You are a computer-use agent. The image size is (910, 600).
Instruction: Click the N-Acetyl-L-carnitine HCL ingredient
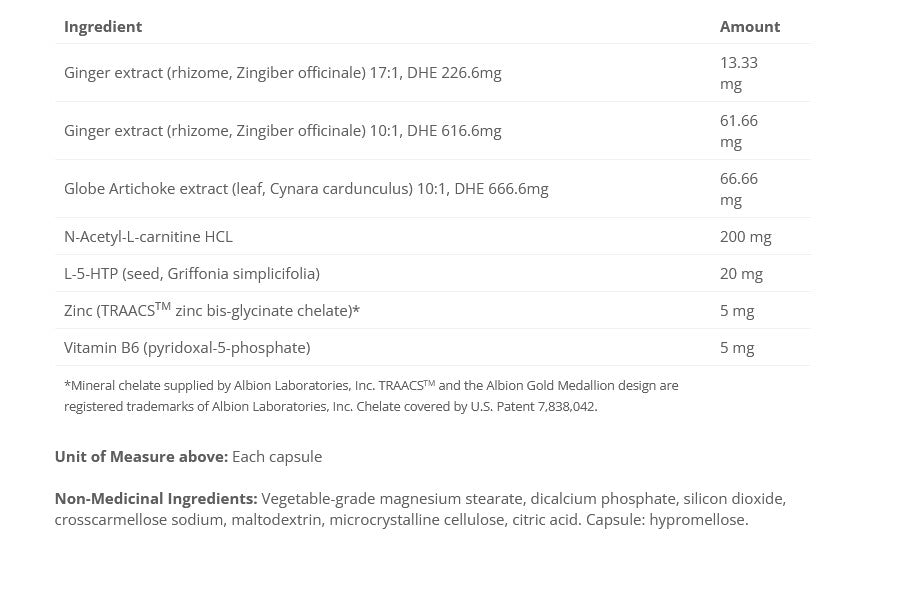point(148,237)
